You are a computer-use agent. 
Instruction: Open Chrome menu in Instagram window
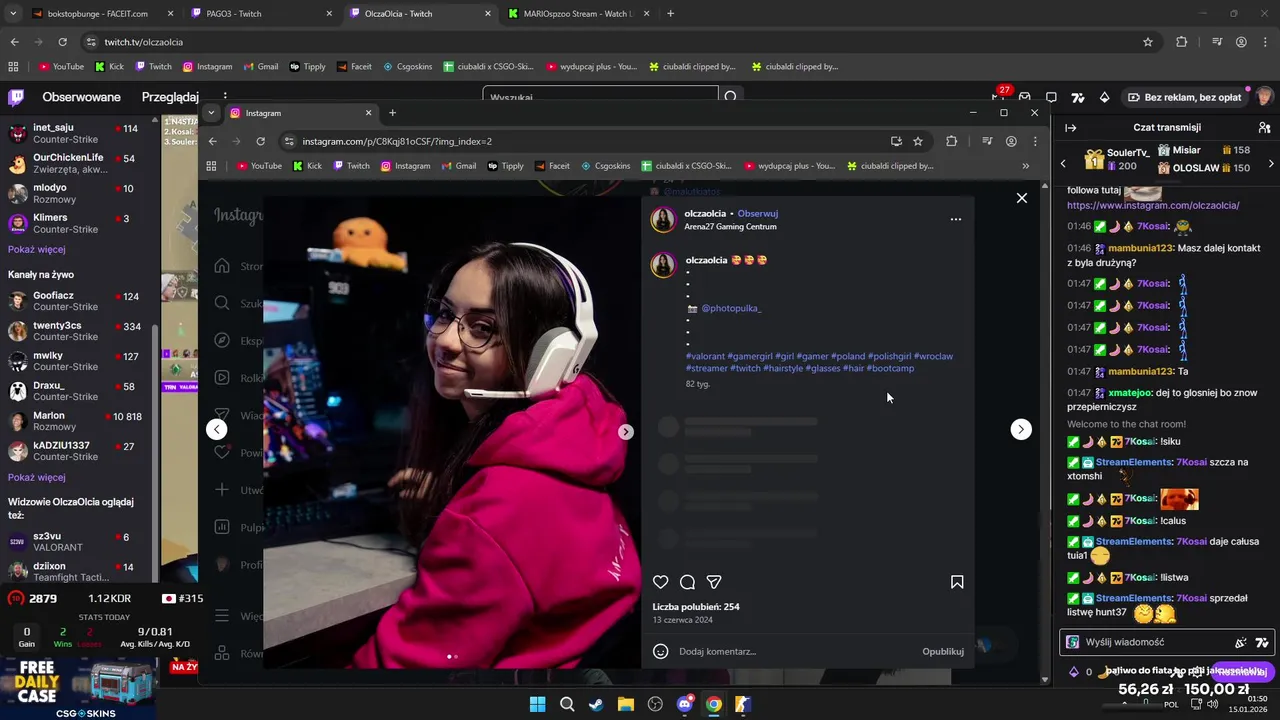coord(1034,141)
